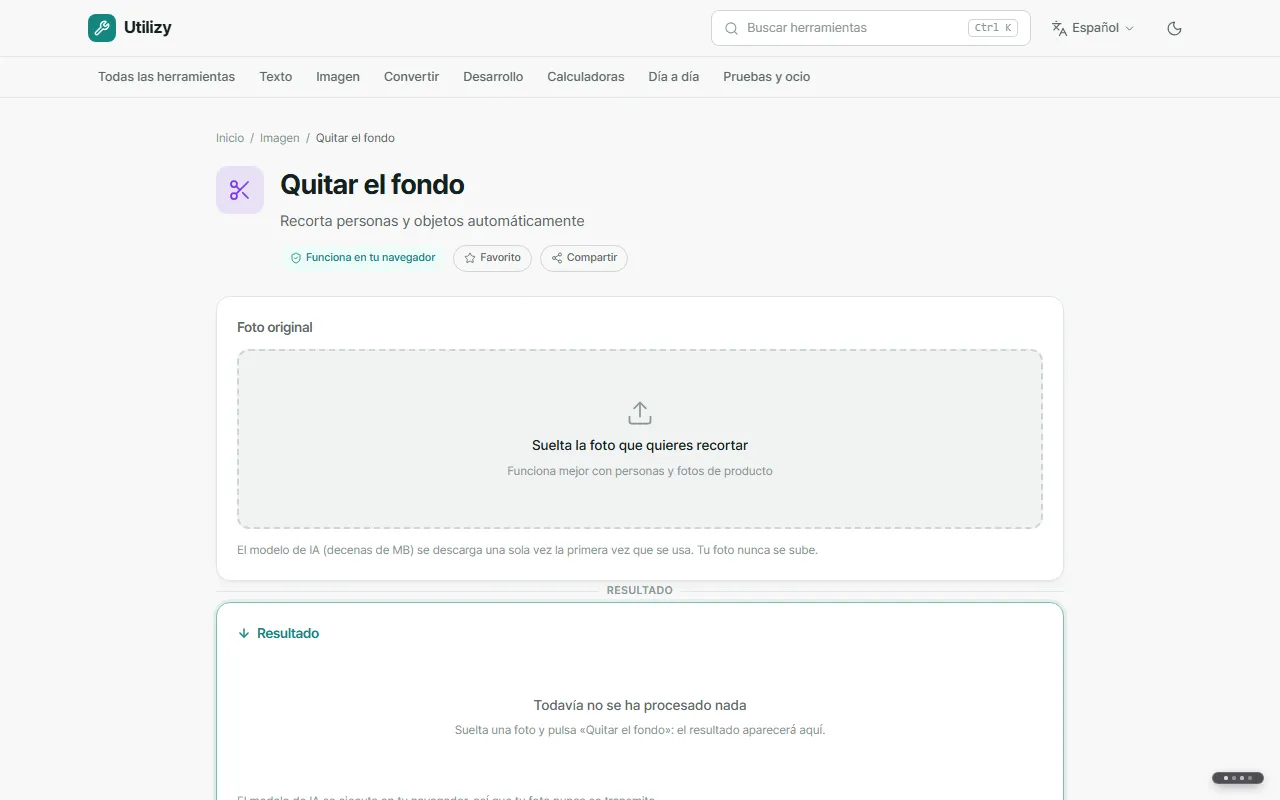This screenshot has height=800, width=1280.
Task: Click the shield check icon
Action: [x=296, y=258]
